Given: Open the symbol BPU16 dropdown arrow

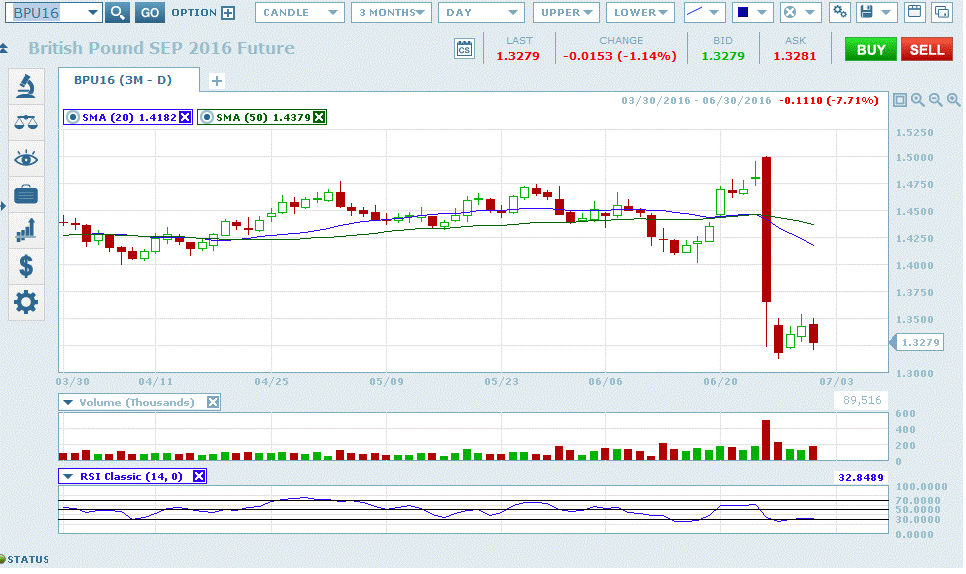Looking at the screenshot, I should point(92,12).
